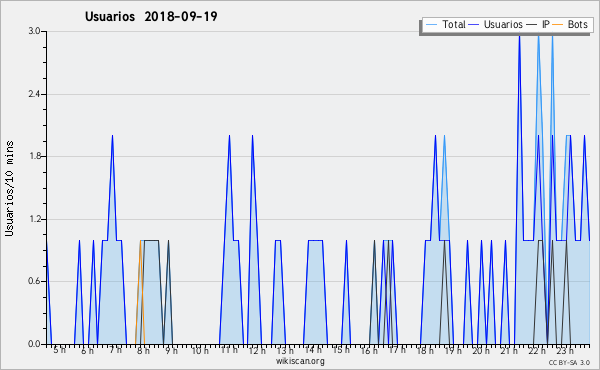This screenshot has width=600, height=370.
Task: Click the '7 h' x-axis label
Action: 116,350
